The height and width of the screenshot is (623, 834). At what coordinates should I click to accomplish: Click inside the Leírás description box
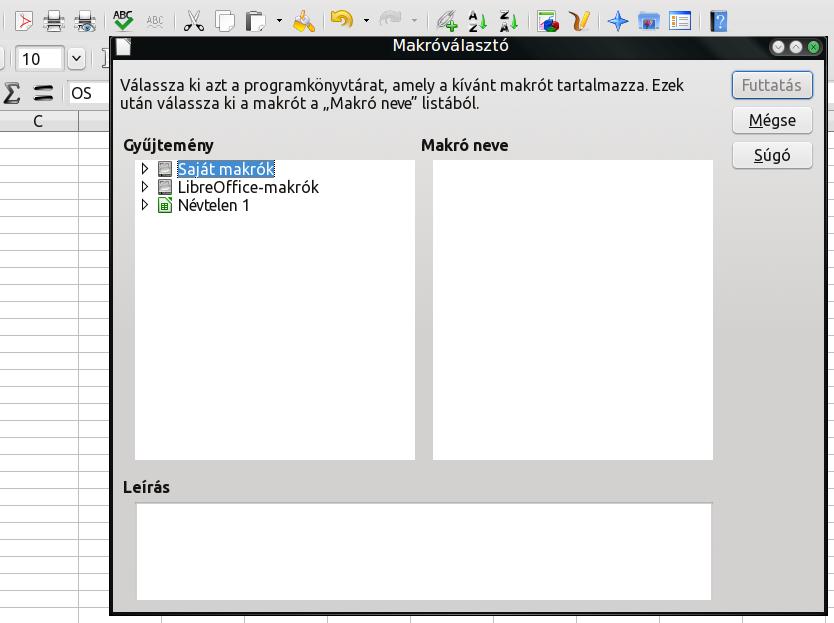coord(424,551)
